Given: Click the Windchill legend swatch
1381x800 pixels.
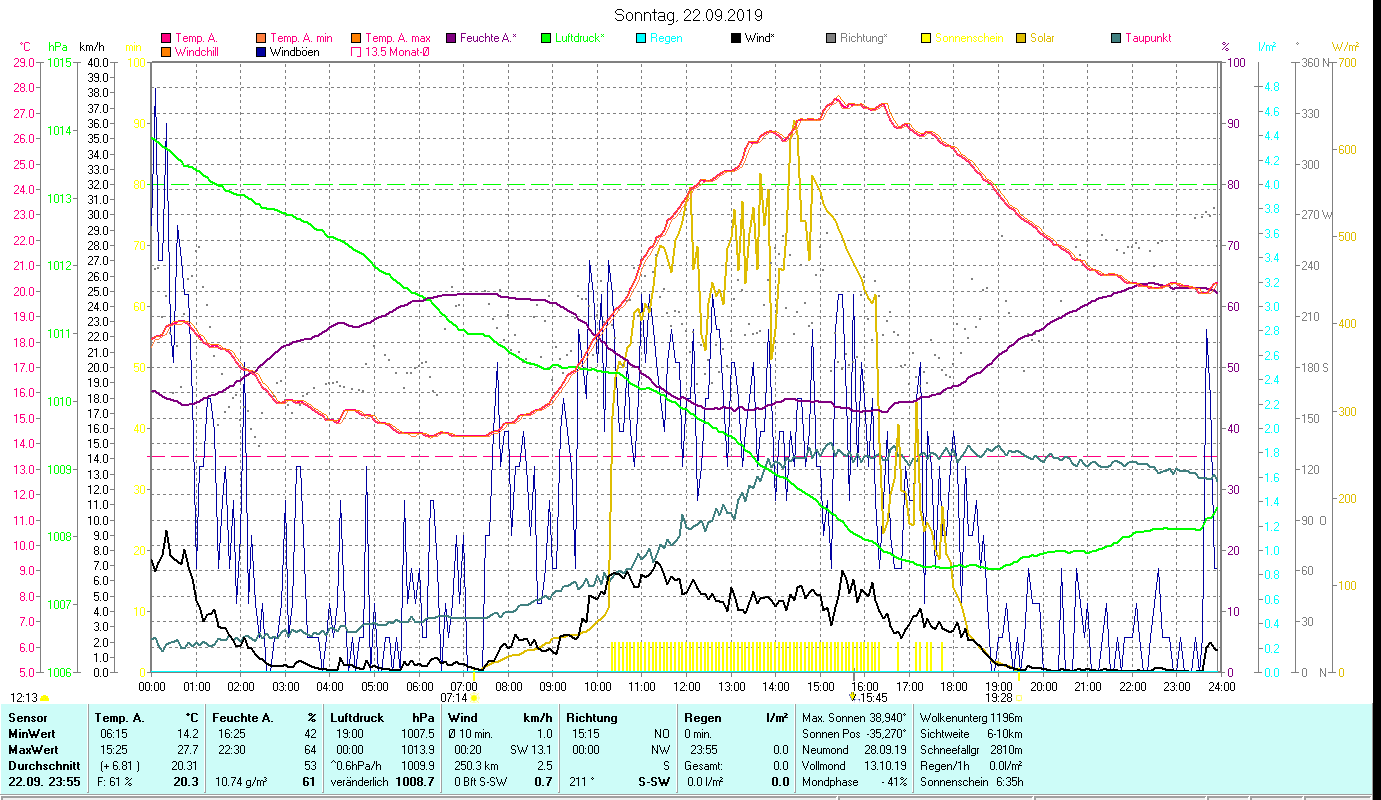Looking at the screenshot, I should coord(166,51).
